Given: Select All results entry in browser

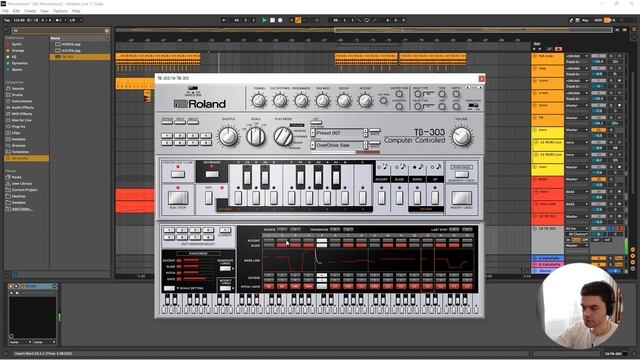Looking at the screenshot, I should (x=26, y=158).
